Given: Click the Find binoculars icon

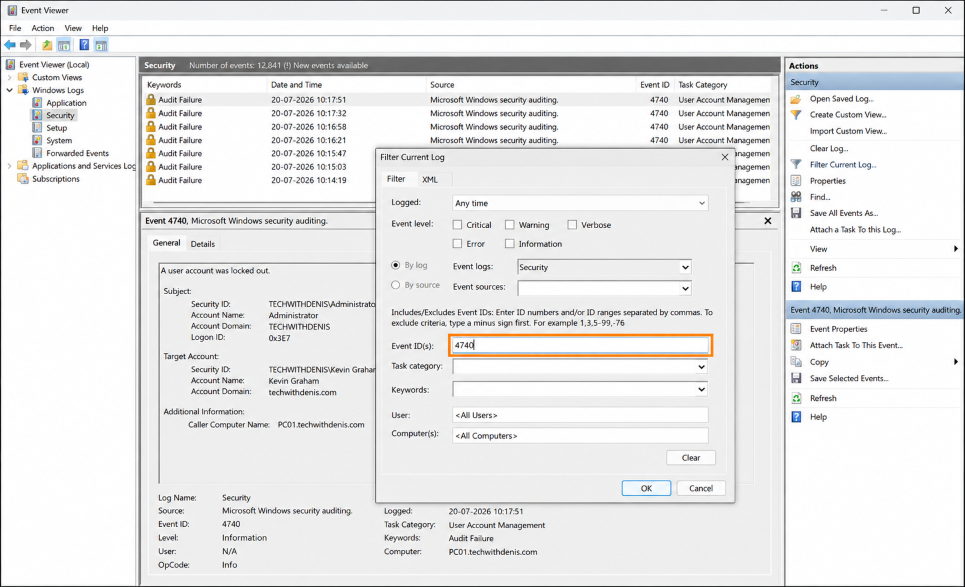Looking at the screenshot, I should 796,197.
